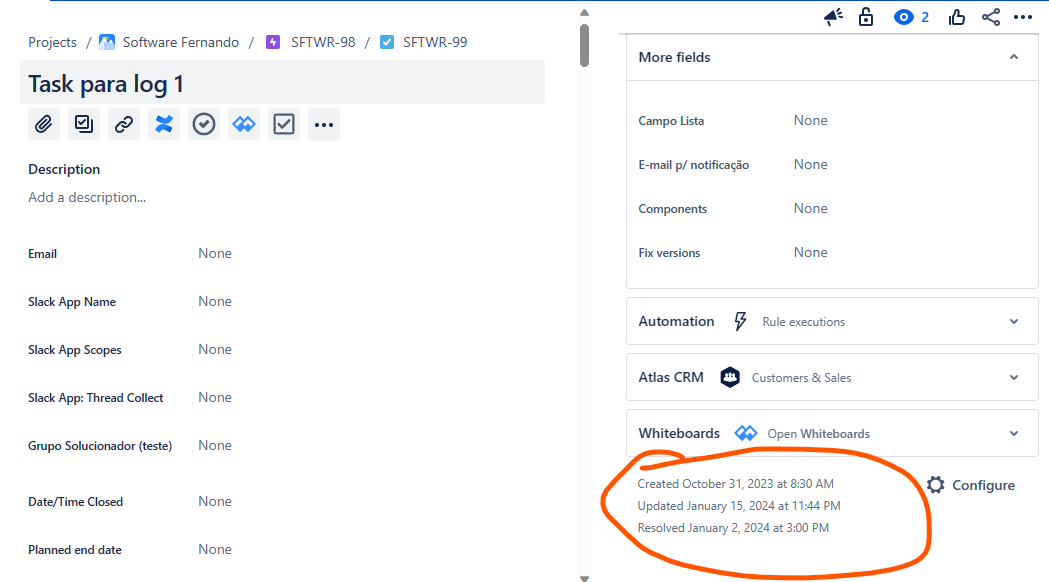The width and height of the screenshot is (1049, 582).
Task: Open the top-right more actions menu
Action: [x=1023, y=17]
